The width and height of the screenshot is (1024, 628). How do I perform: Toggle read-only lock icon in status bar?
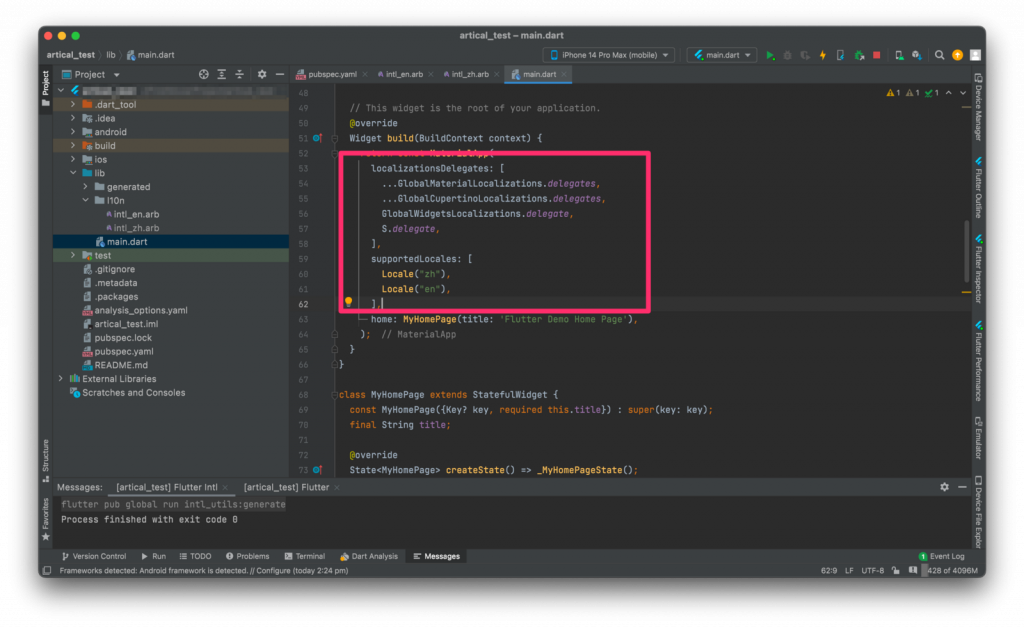coord(896,571)
